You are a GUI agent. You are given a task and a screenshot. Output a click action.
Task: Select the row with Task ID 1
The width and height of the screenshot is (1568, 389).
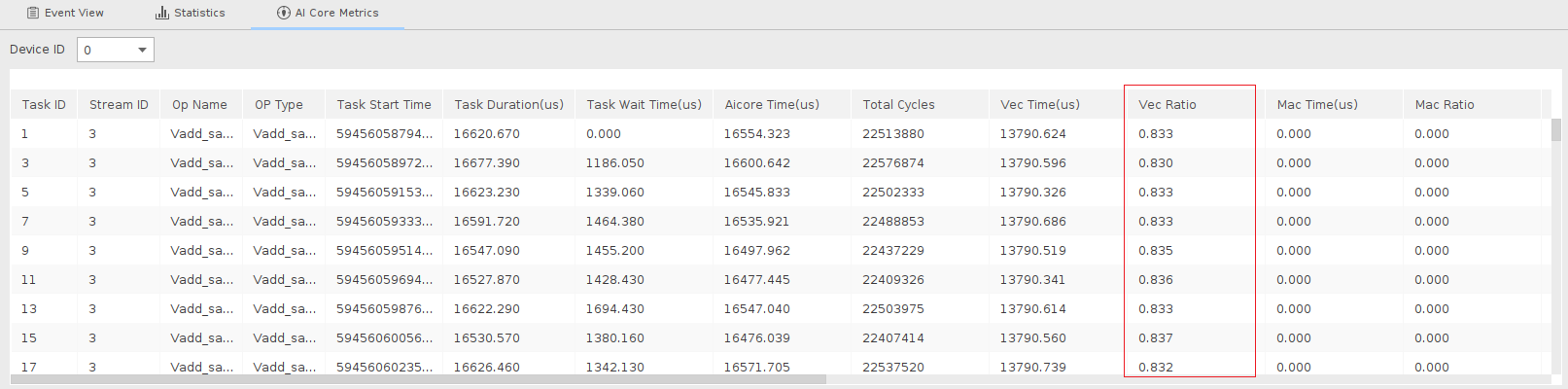point(778,134)
